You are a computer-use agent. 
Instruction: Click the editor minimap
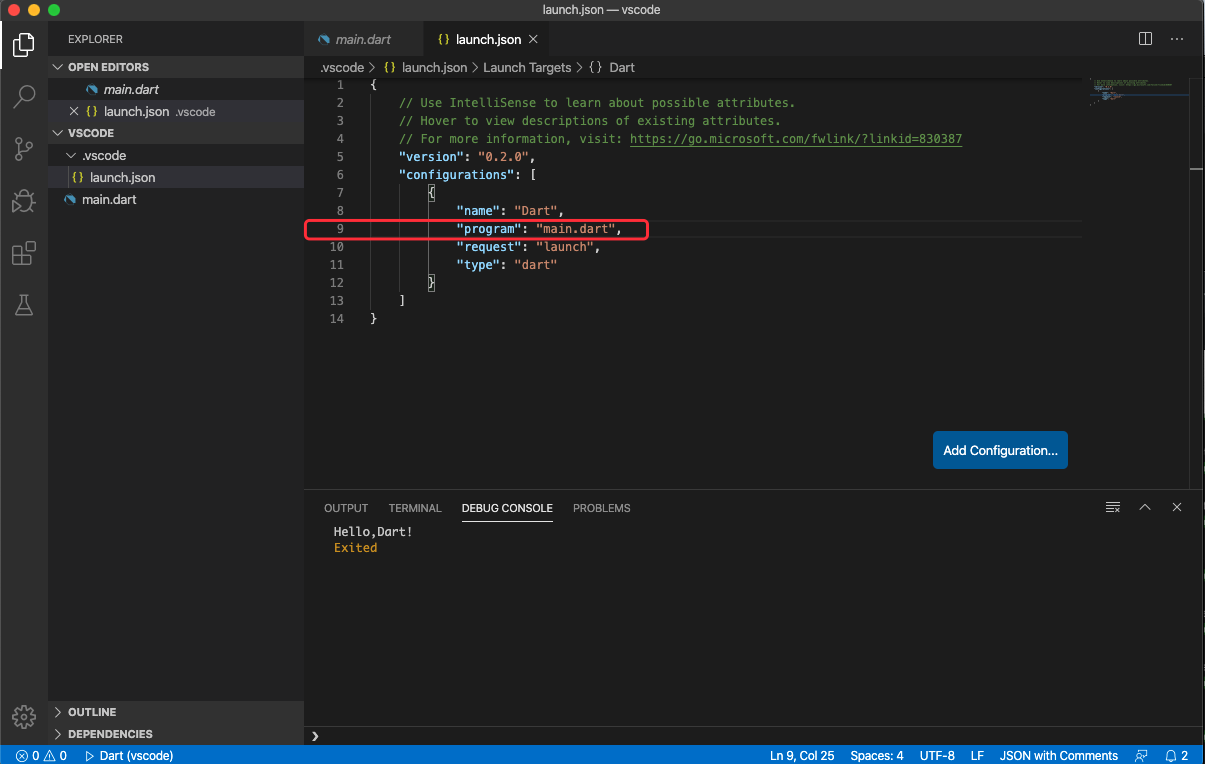[x=1137, y=92]
